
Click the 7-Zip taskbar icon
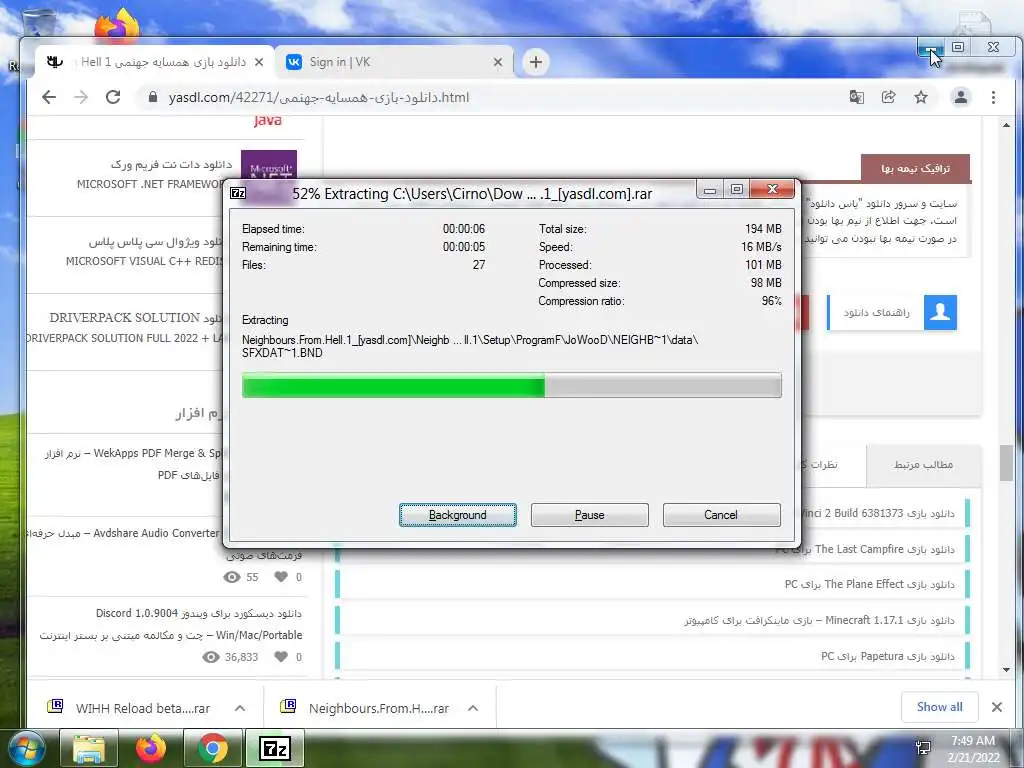pyautogui.click(x=274, y=748)
